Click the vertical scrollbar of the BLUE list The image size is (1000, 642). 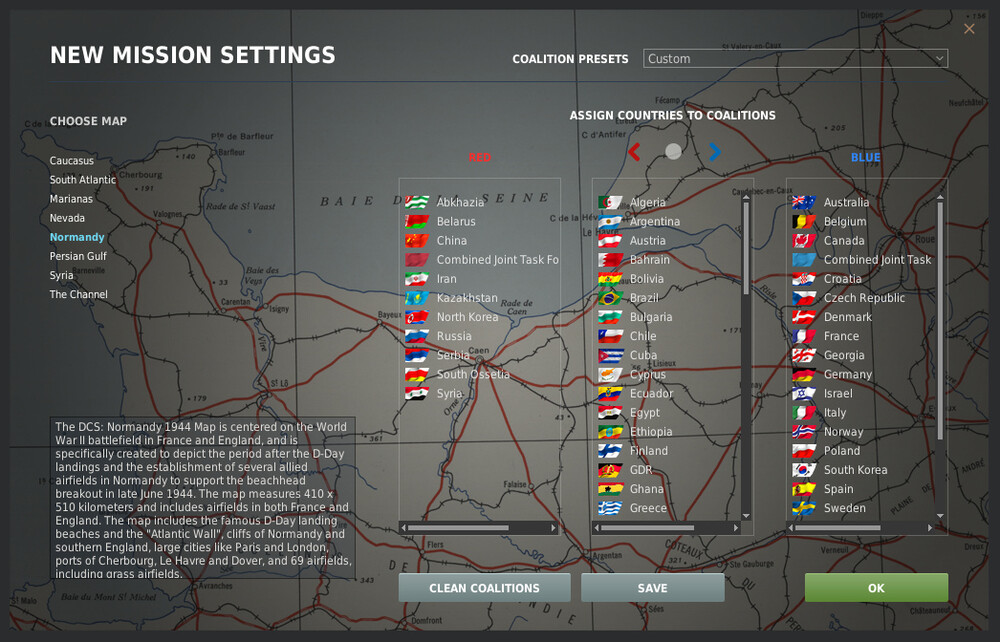940,321
